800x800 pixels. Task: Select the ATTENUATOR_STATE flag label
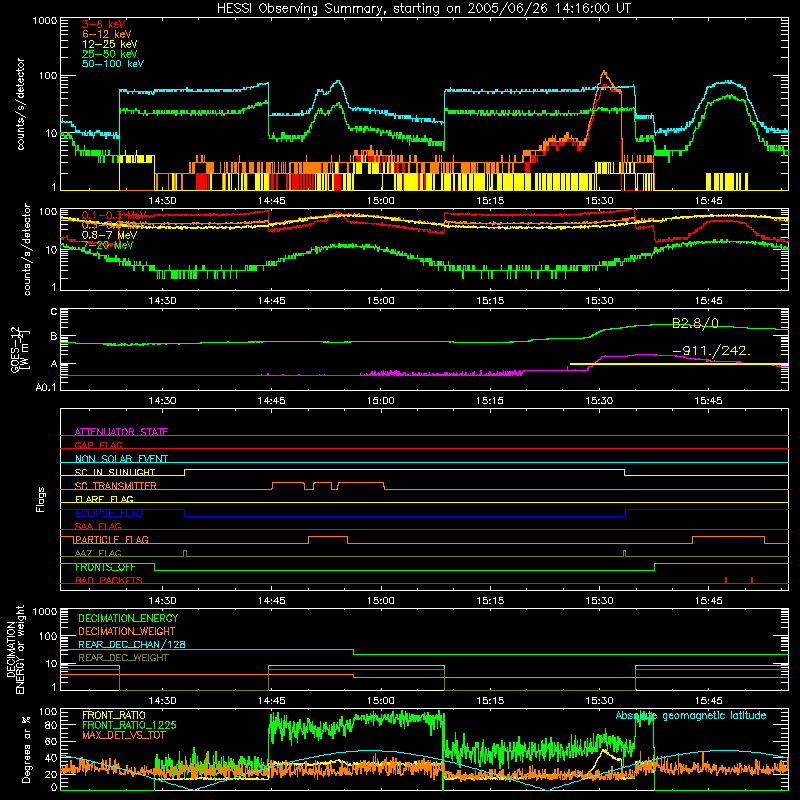point(121,432)
